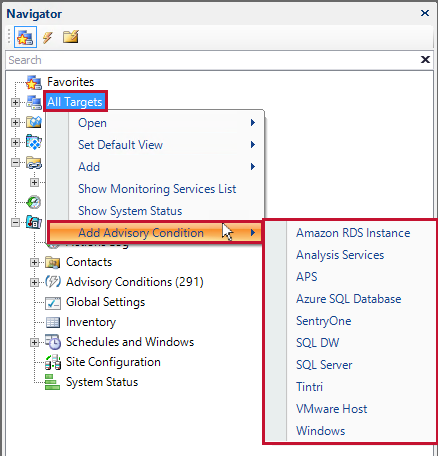
Task: Click the green circular gauge icon
Action: pos(34,202)
